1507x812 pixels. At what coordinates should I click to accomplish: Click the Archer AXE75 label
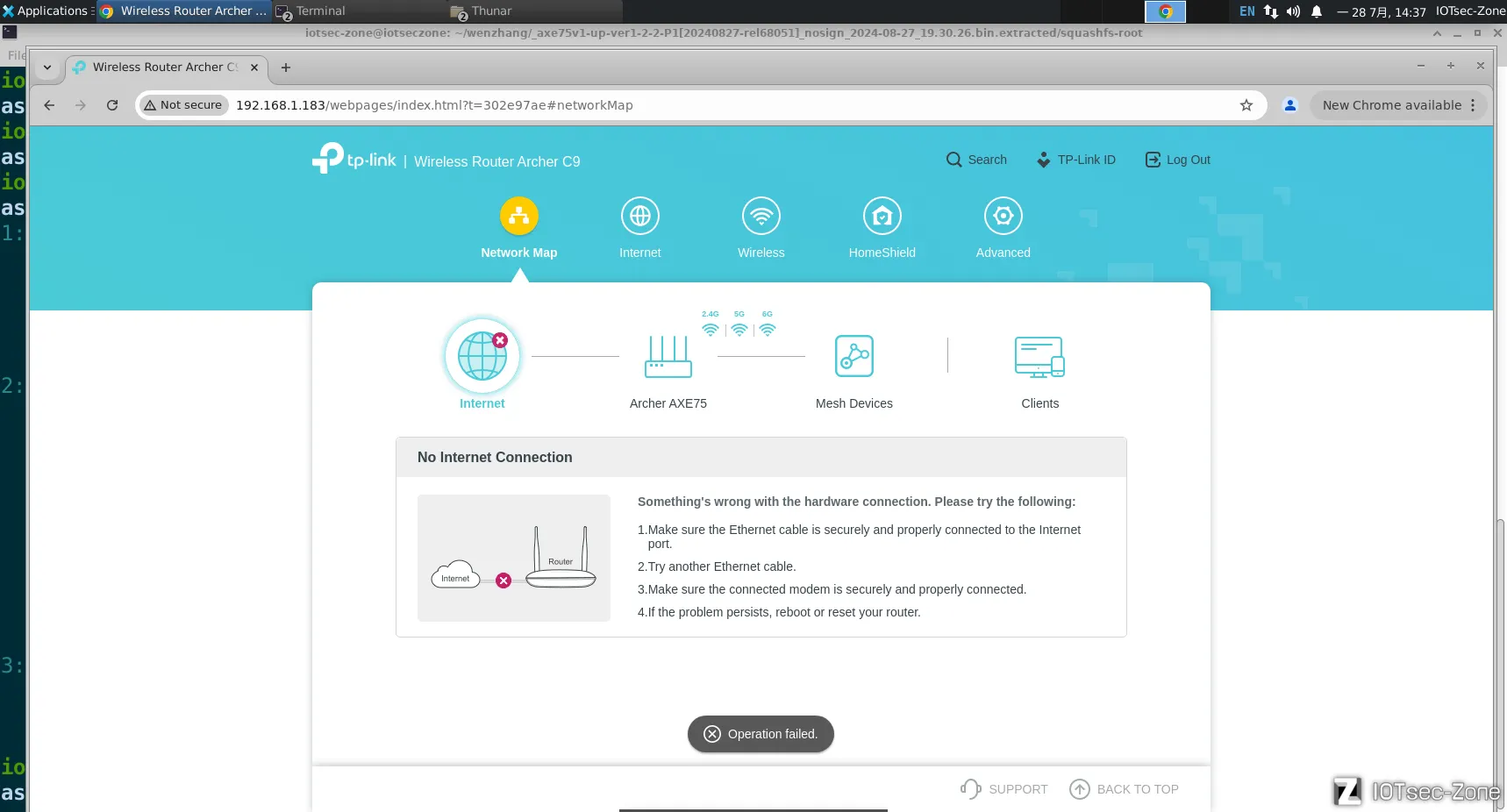pos(668,403)
